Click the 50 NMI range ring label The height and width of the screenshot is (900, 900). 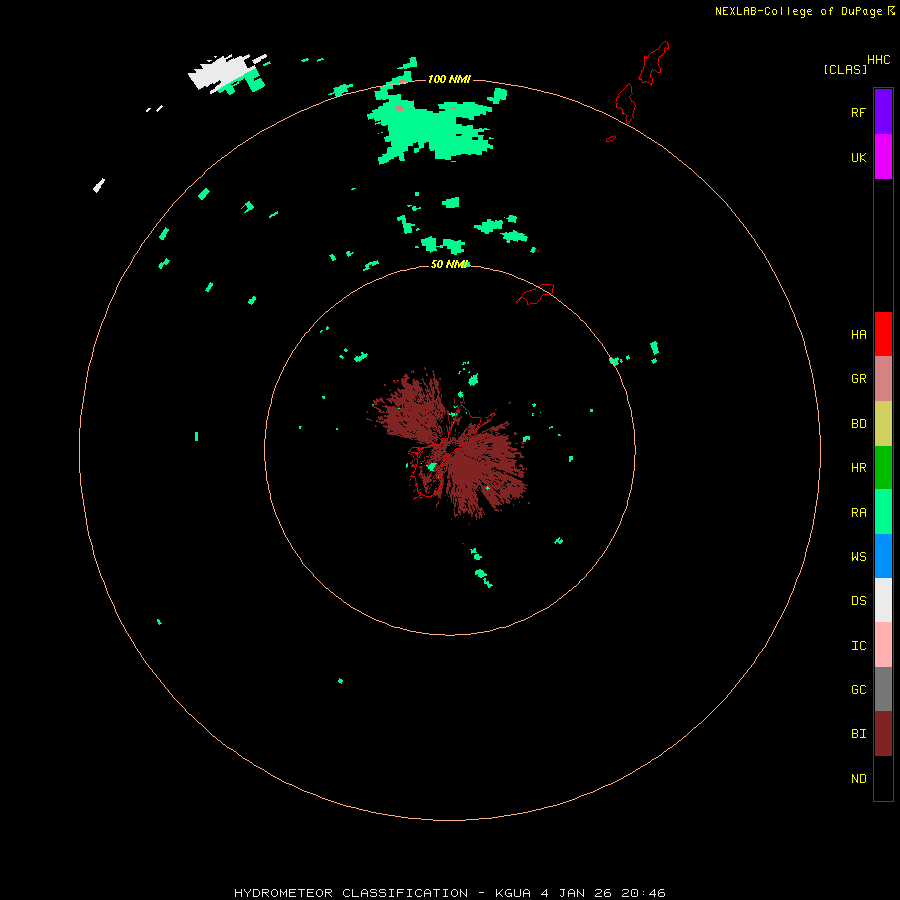[450, 264]
